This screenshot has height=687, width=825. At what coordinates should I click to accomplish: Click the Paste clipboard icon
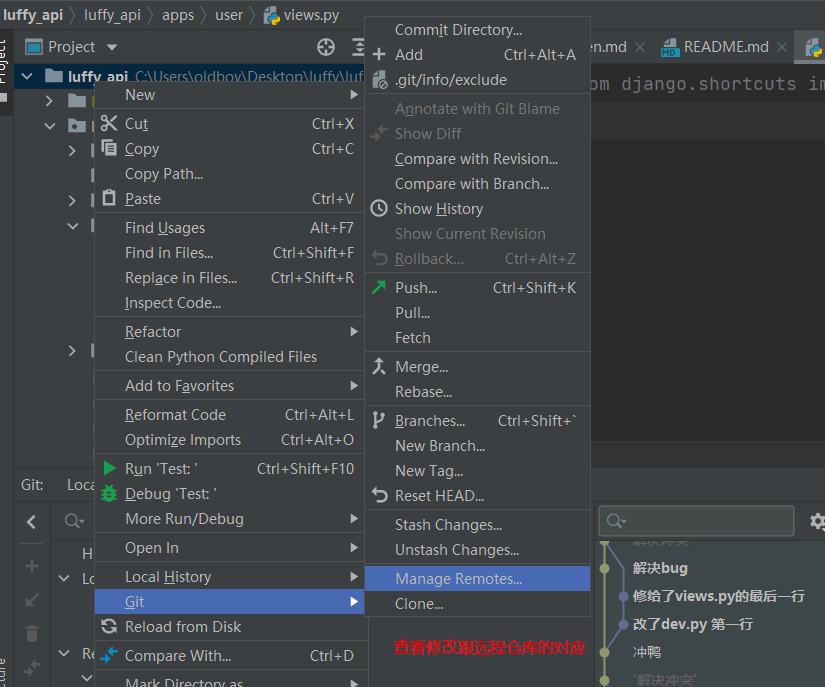(109, 198)
